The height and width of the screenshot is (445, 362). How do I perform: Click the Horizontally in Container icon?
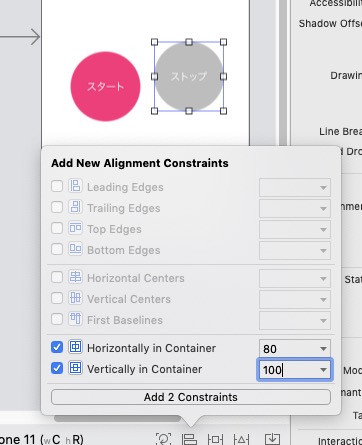pyautogui.click(x=75, y=347)
